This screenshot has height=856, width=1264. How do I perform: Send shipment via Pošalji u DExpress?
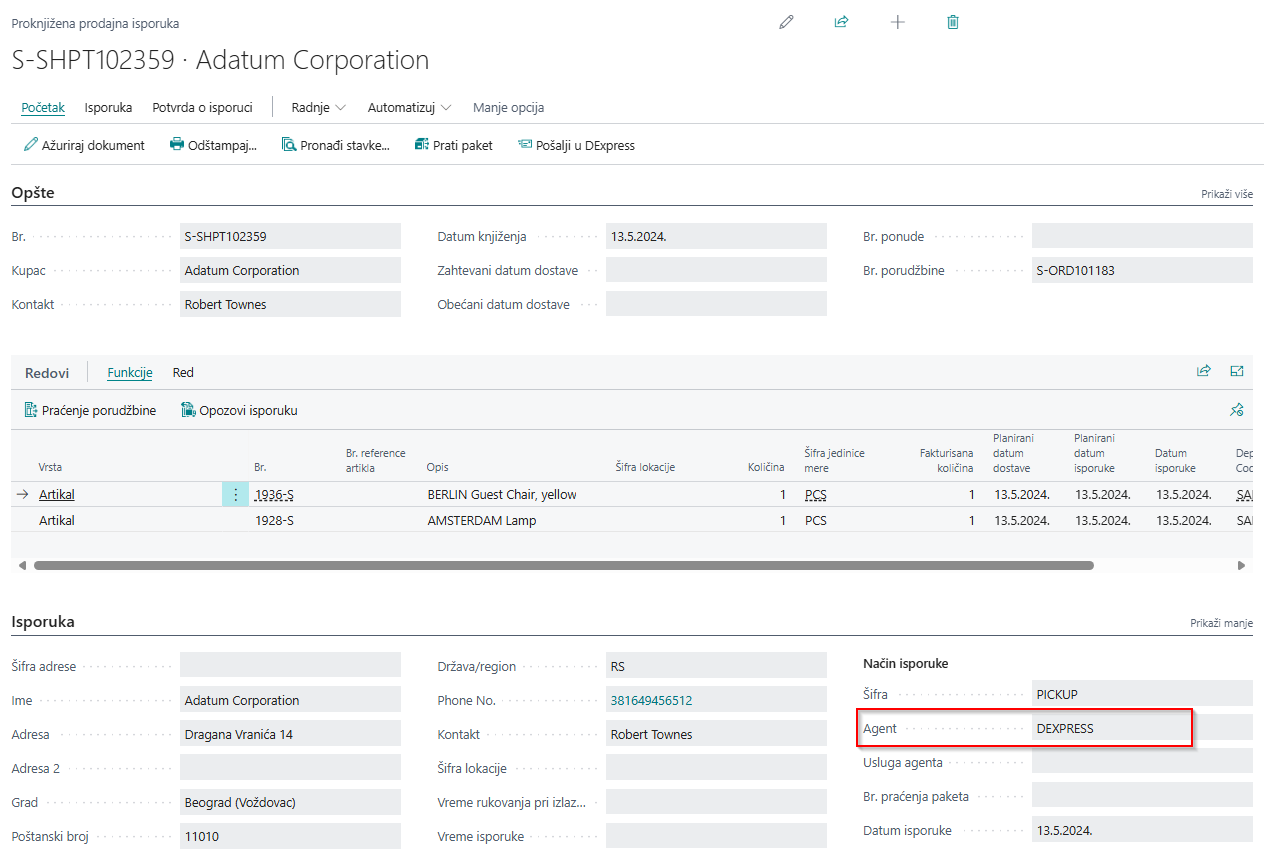point(576,145)
